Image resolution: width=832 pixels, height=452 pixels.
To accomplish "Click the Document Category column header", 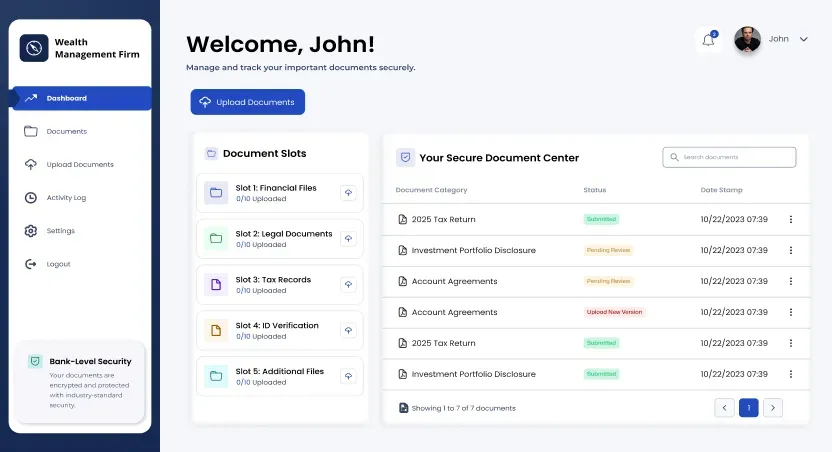I will coord(431,190).
